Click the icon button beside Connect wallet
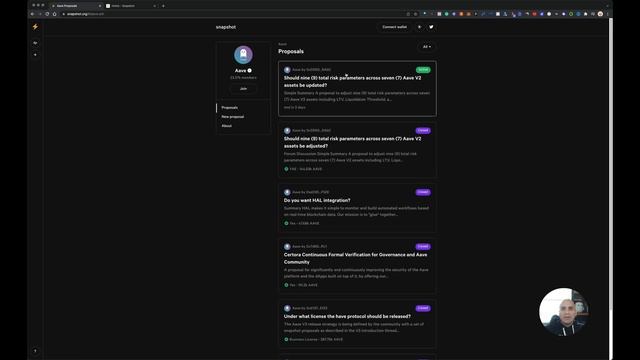 (419, 27)
